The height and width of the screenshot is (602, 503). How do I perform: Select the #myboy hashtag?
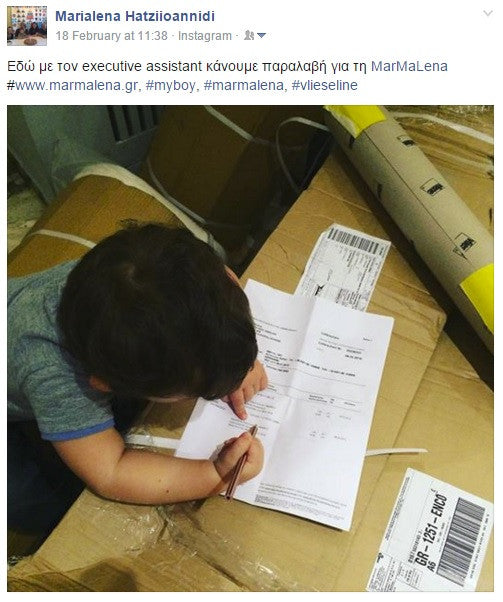pyautogui.click(x=171, y=85)
